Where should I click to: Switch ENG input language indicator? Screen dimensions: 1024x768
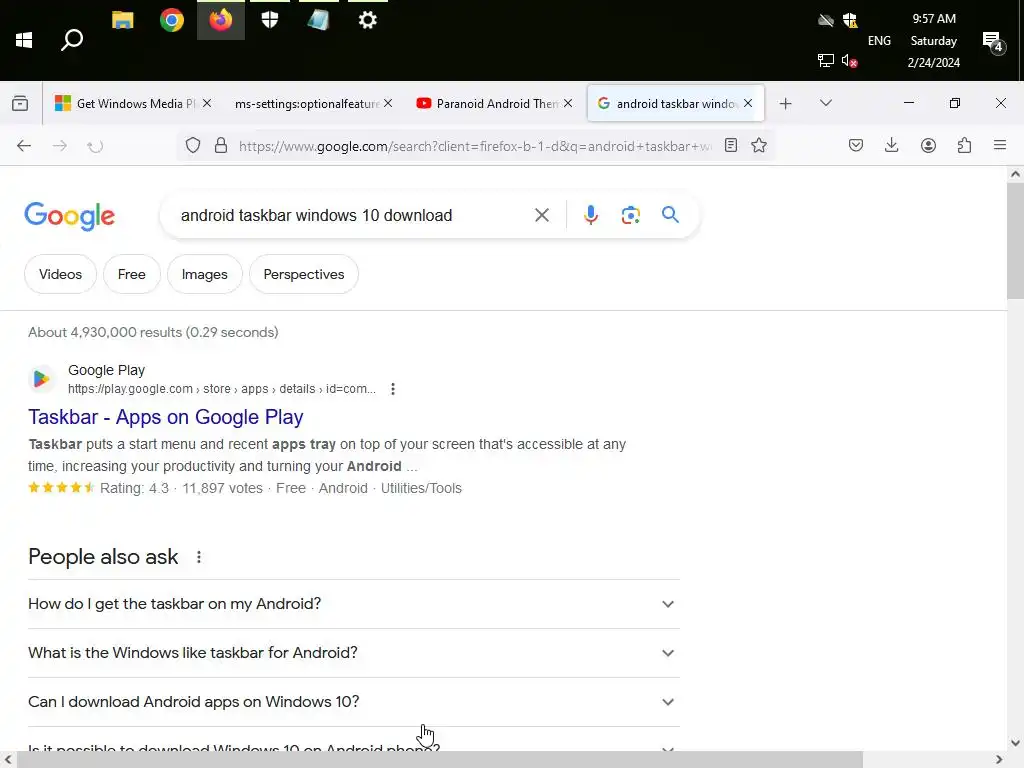pyautogui.click(x=879, y=40)
